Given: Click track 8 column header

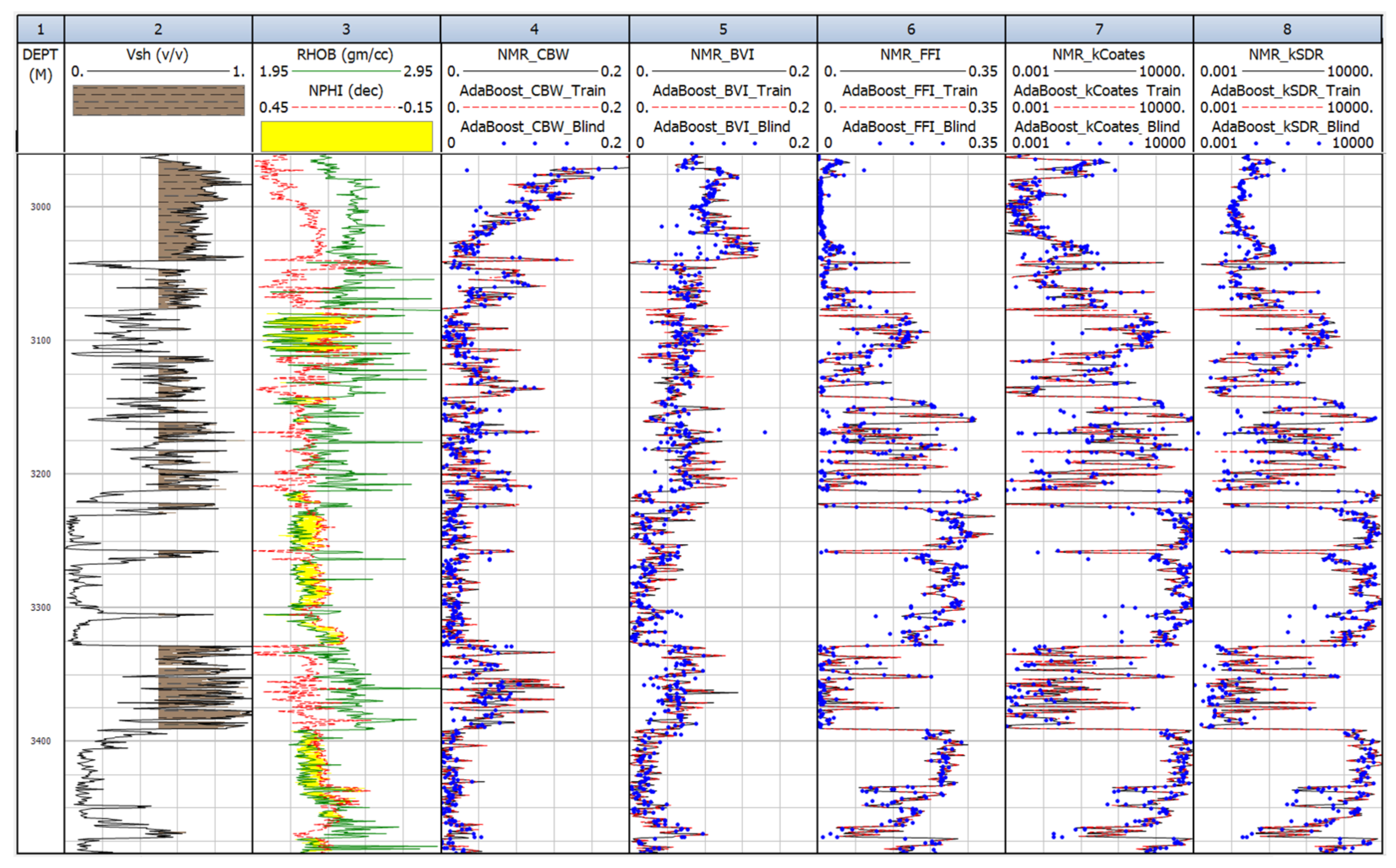Looking at the screenshot, I should point(1287,29).
